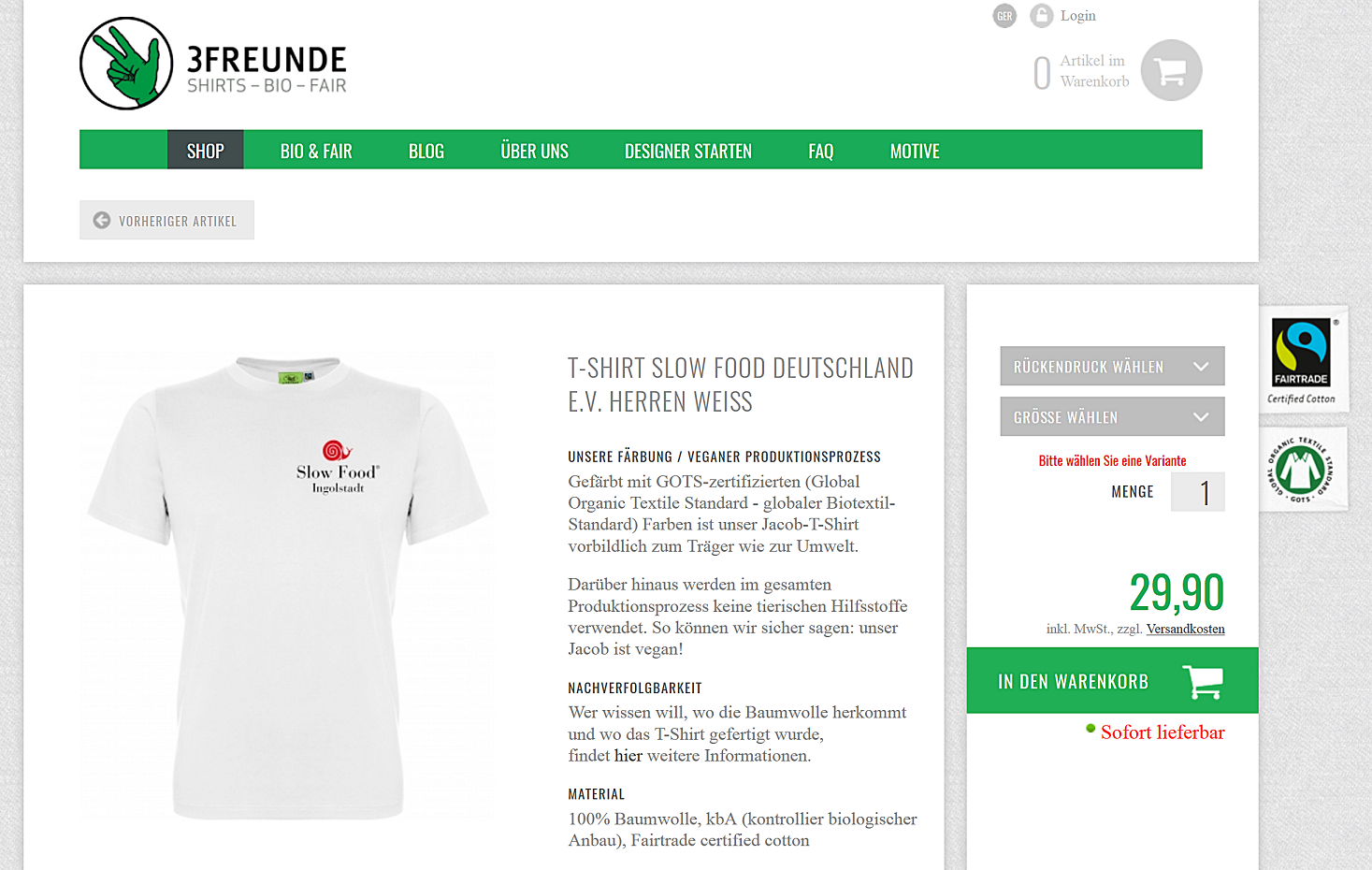This screenshot has height=870, width=1372.
Task: Click the GER language selector icon
Action: pos(1004,16)
